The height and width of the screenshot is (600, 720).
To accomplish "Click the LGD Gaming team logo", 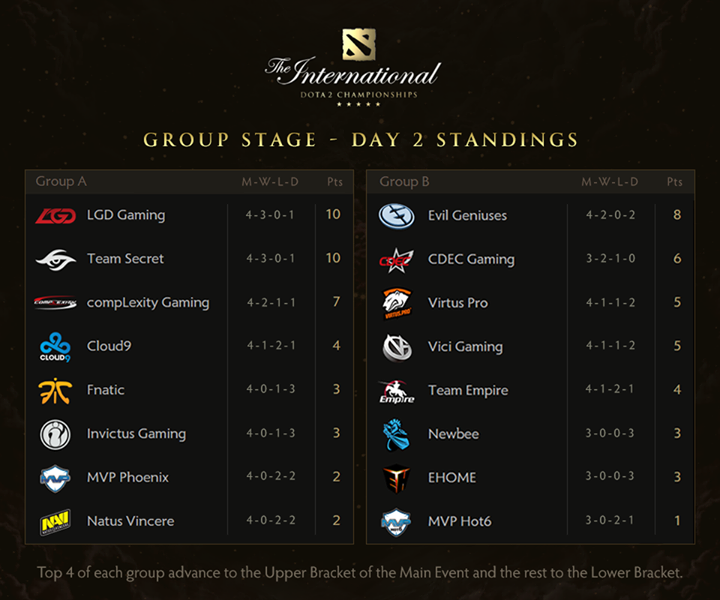I will point(55,216).
